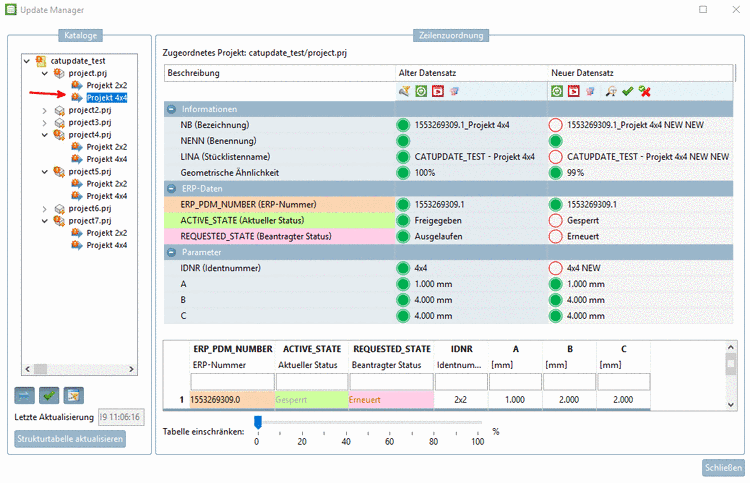Select project6.prj in the catalog tree
The width and height of the screenshot is (750, 483).
pos(89,208)
